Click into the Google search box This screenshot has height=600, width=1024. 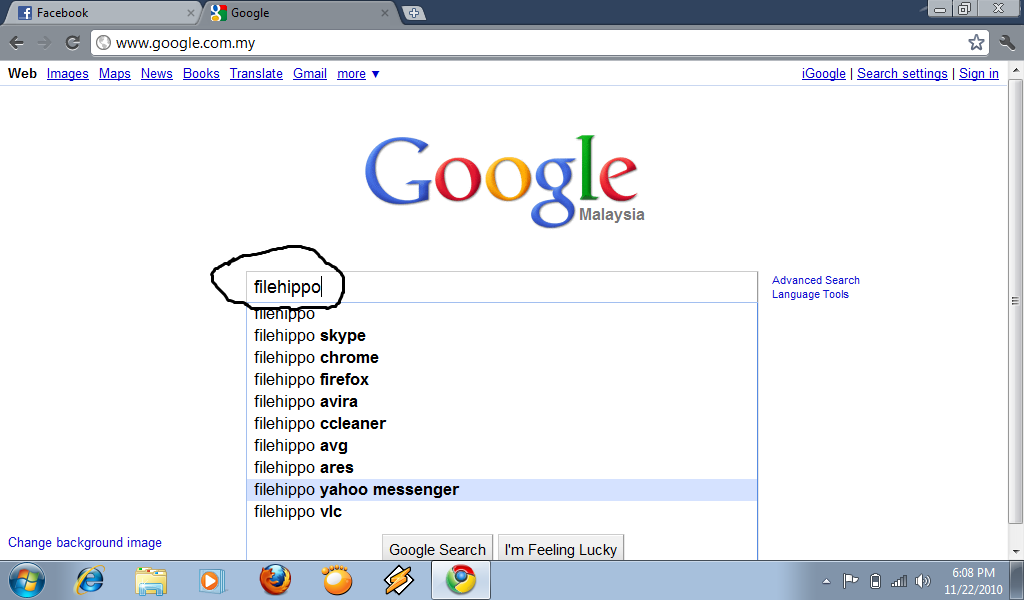click(502, 287)
